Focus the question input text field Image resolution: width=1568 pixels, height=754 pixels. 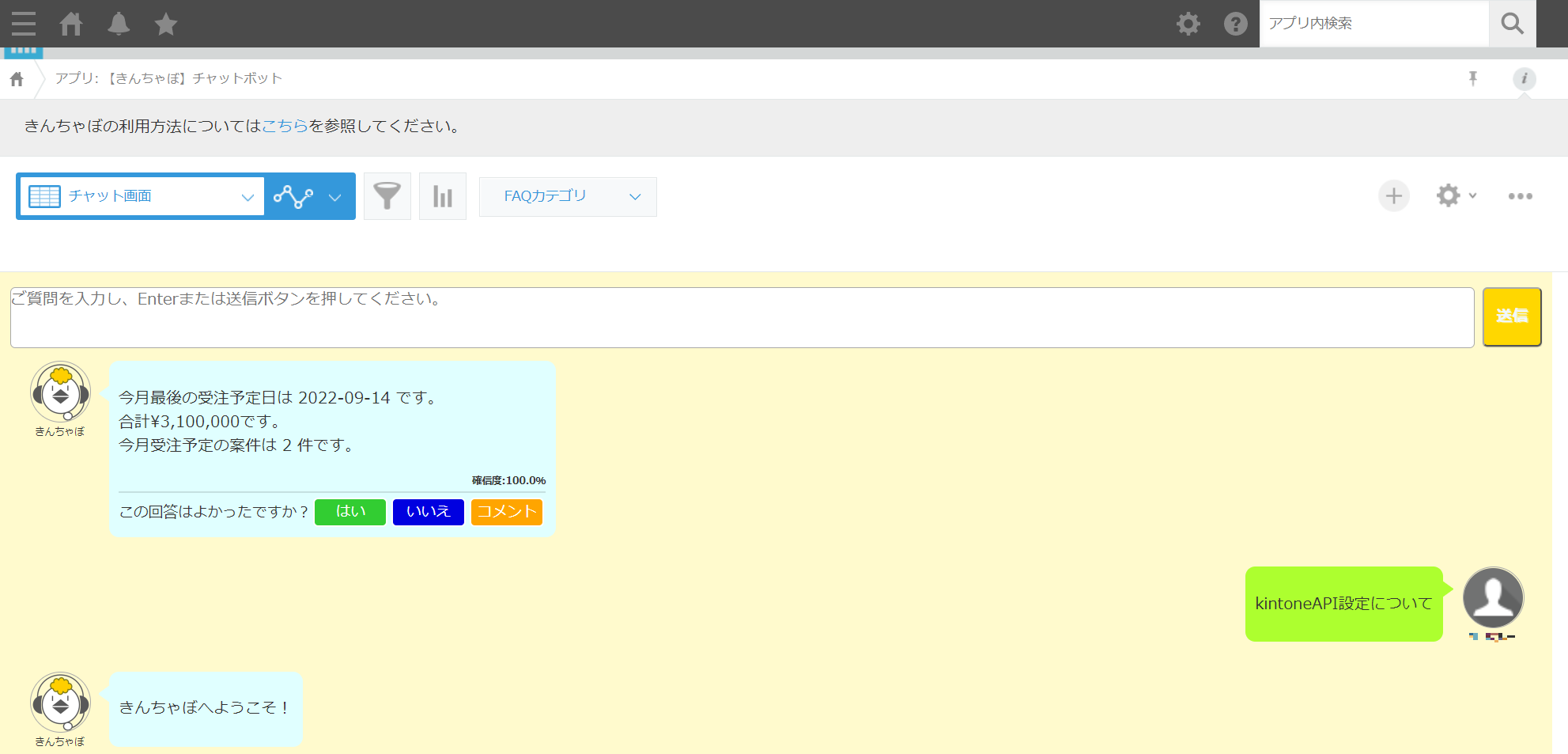(x=742, y=317)
